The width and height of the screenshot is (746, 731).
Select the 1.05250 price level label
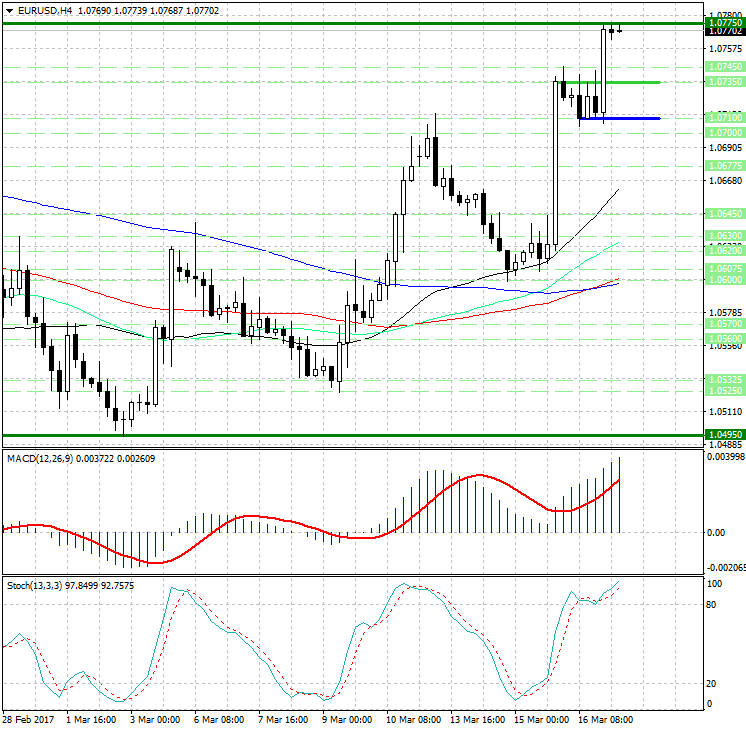pos(725,391)
